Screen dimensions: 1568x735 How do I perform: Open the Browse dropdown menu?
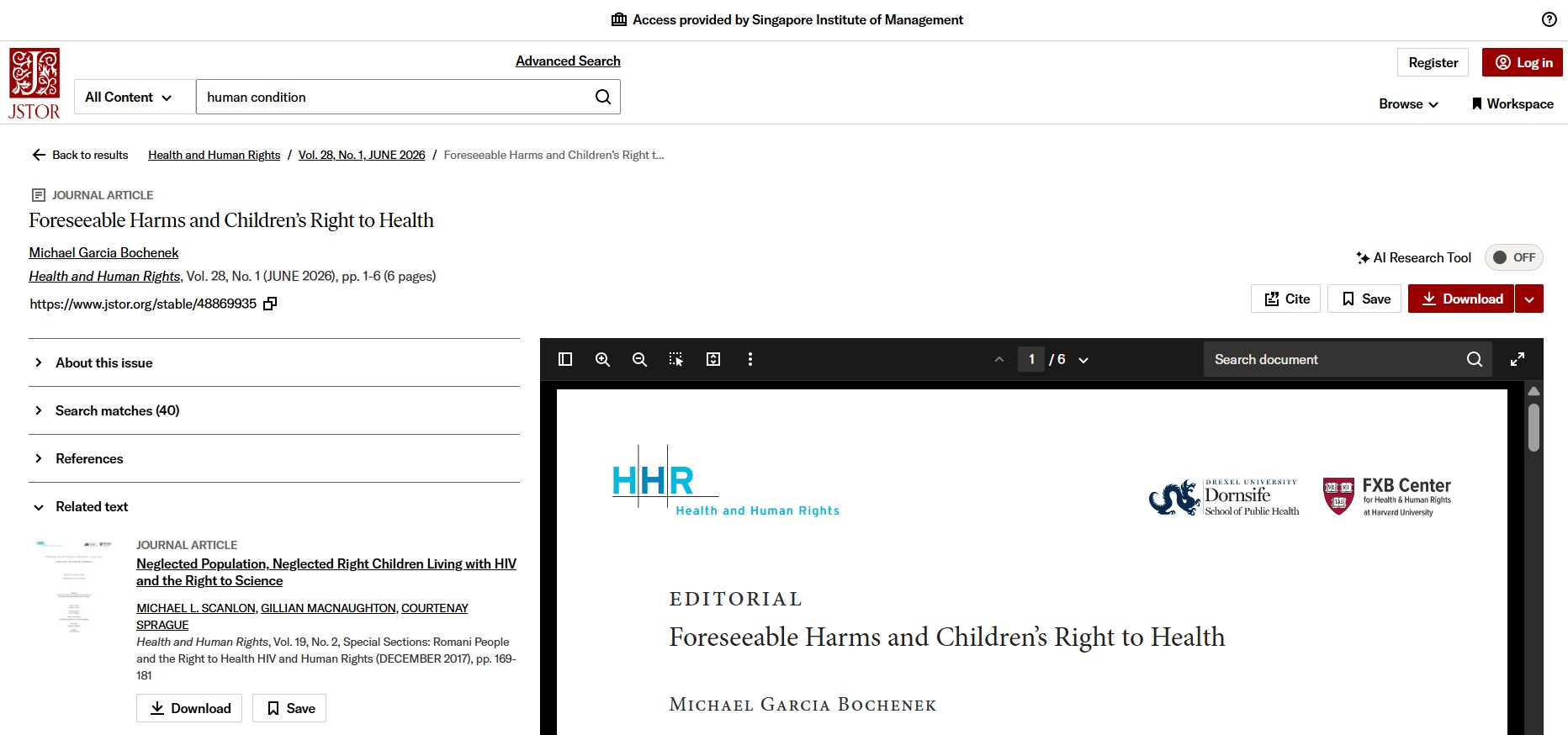coord(1408,103)
